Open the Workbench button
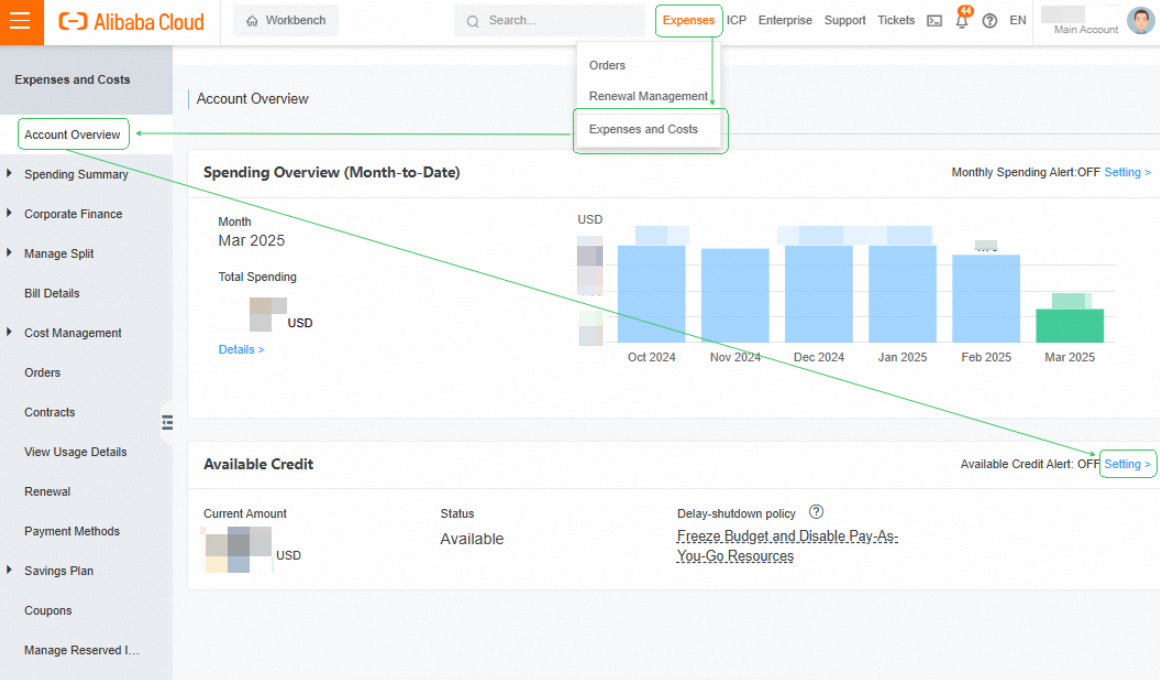The height and width of the screenshot is (680, 1160). tap(286, 21)
